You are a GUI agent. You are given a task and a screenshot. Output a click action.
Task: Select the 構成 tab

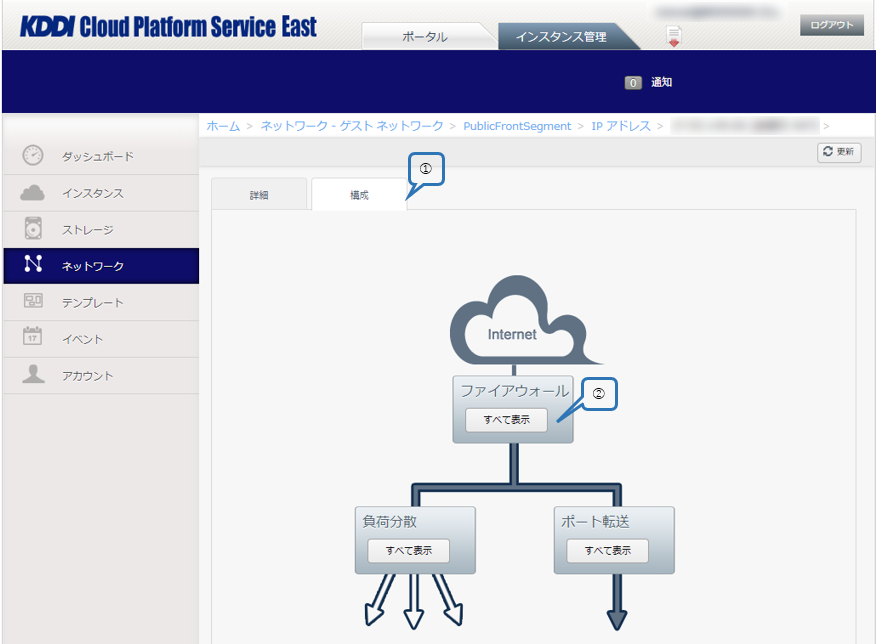click(x=359, y=195)
